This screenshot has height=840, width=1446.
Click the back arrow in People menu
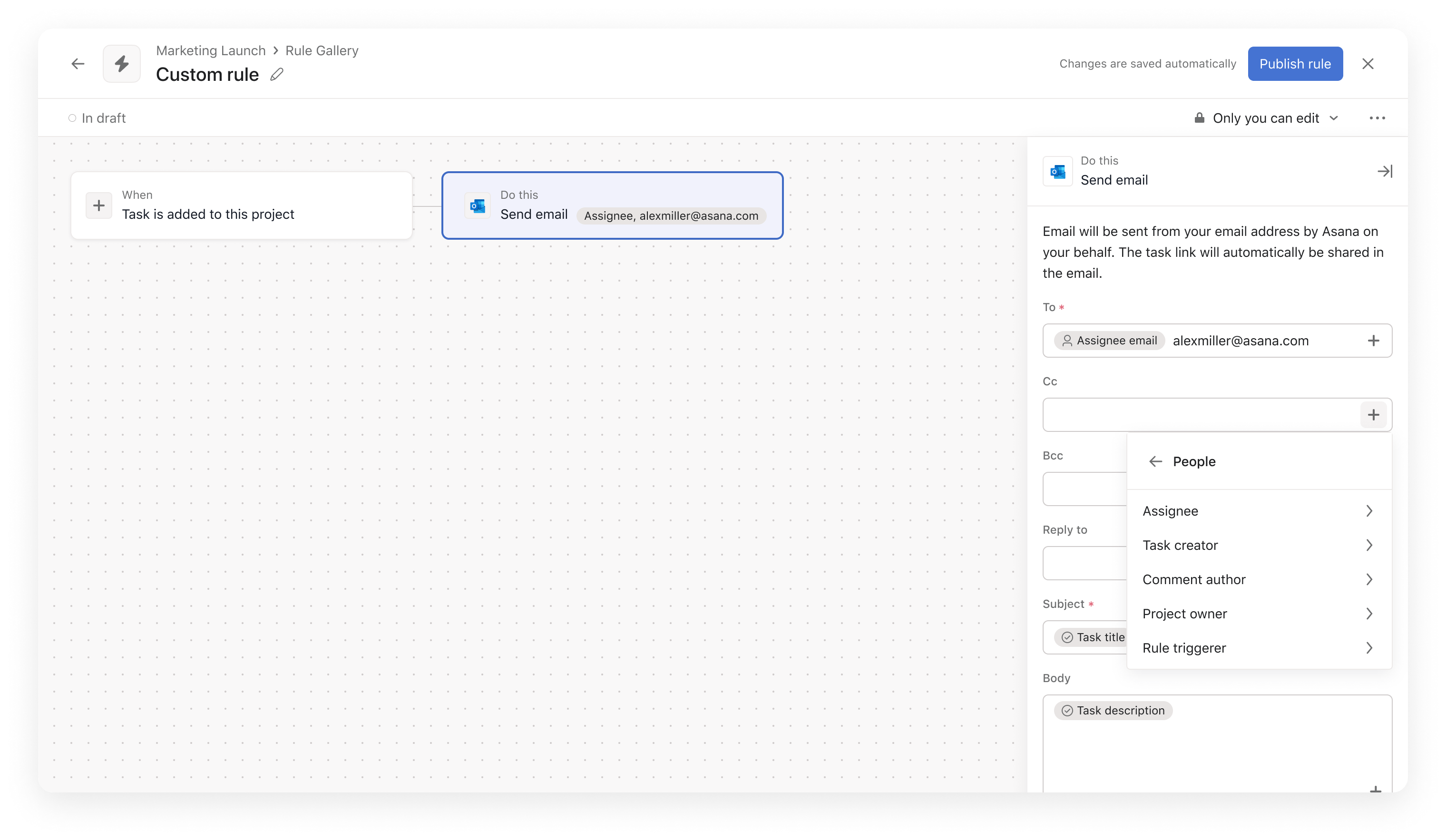[1154, 461]
